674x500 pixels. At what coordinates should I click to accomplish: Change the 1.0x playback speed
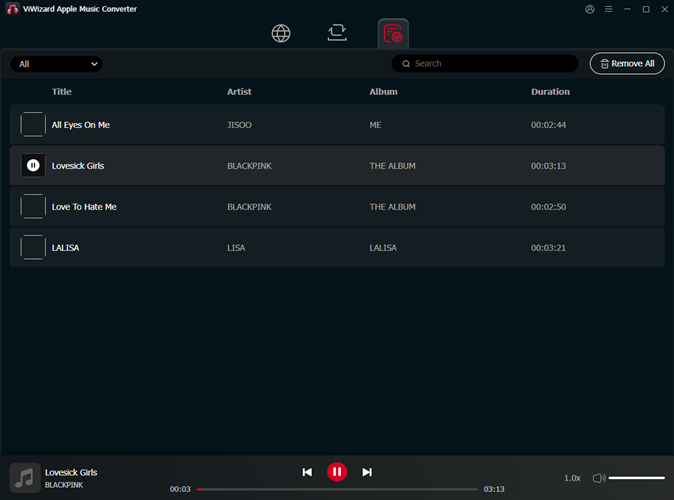(572, 478)
